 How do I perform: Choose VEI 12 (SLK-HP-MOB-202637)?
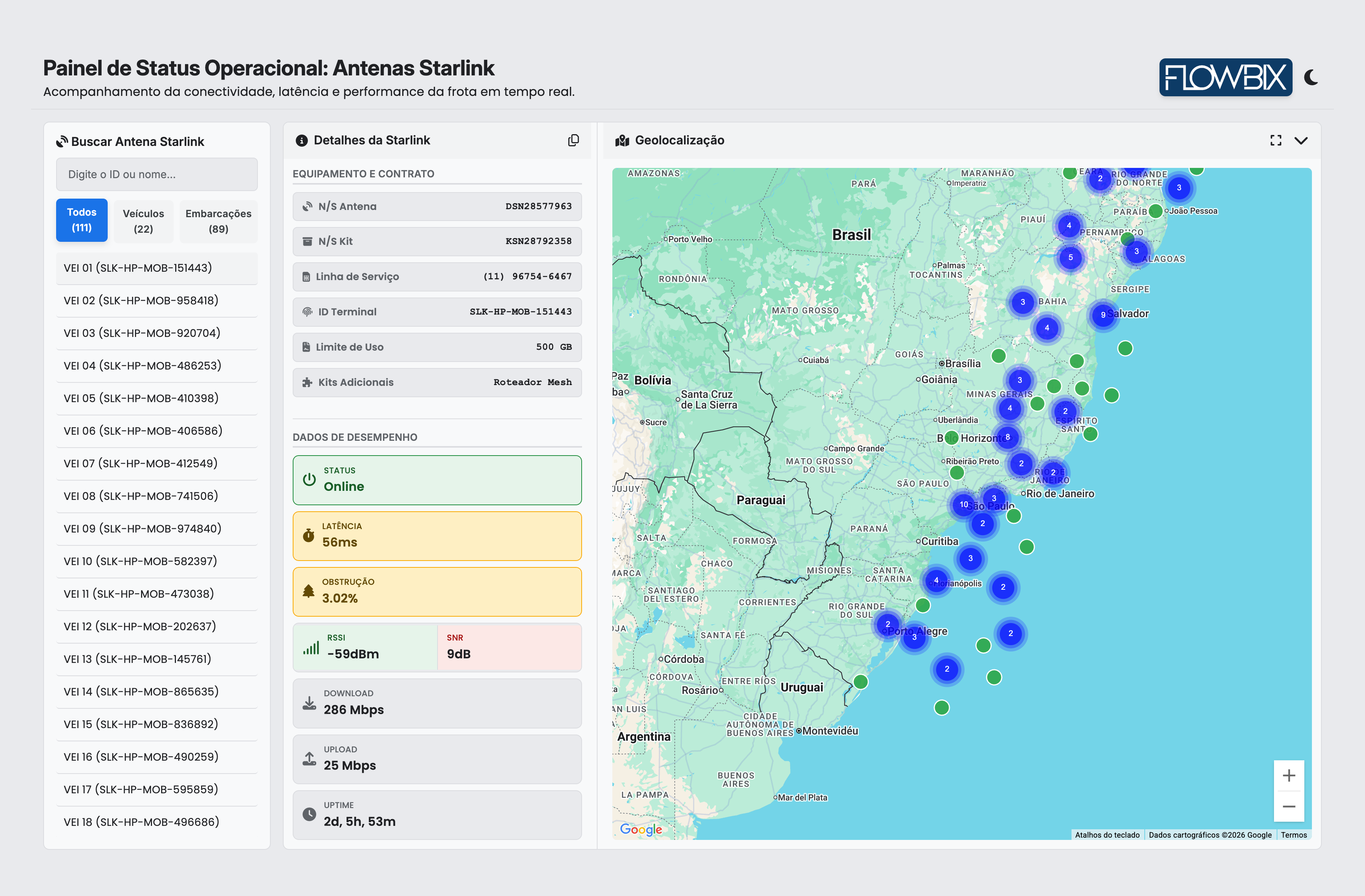pos(157,627)
